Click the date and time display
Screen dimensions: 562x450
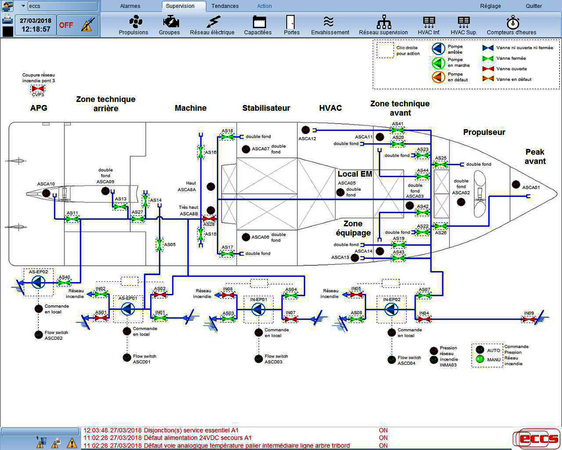click(x=36, y=25)
